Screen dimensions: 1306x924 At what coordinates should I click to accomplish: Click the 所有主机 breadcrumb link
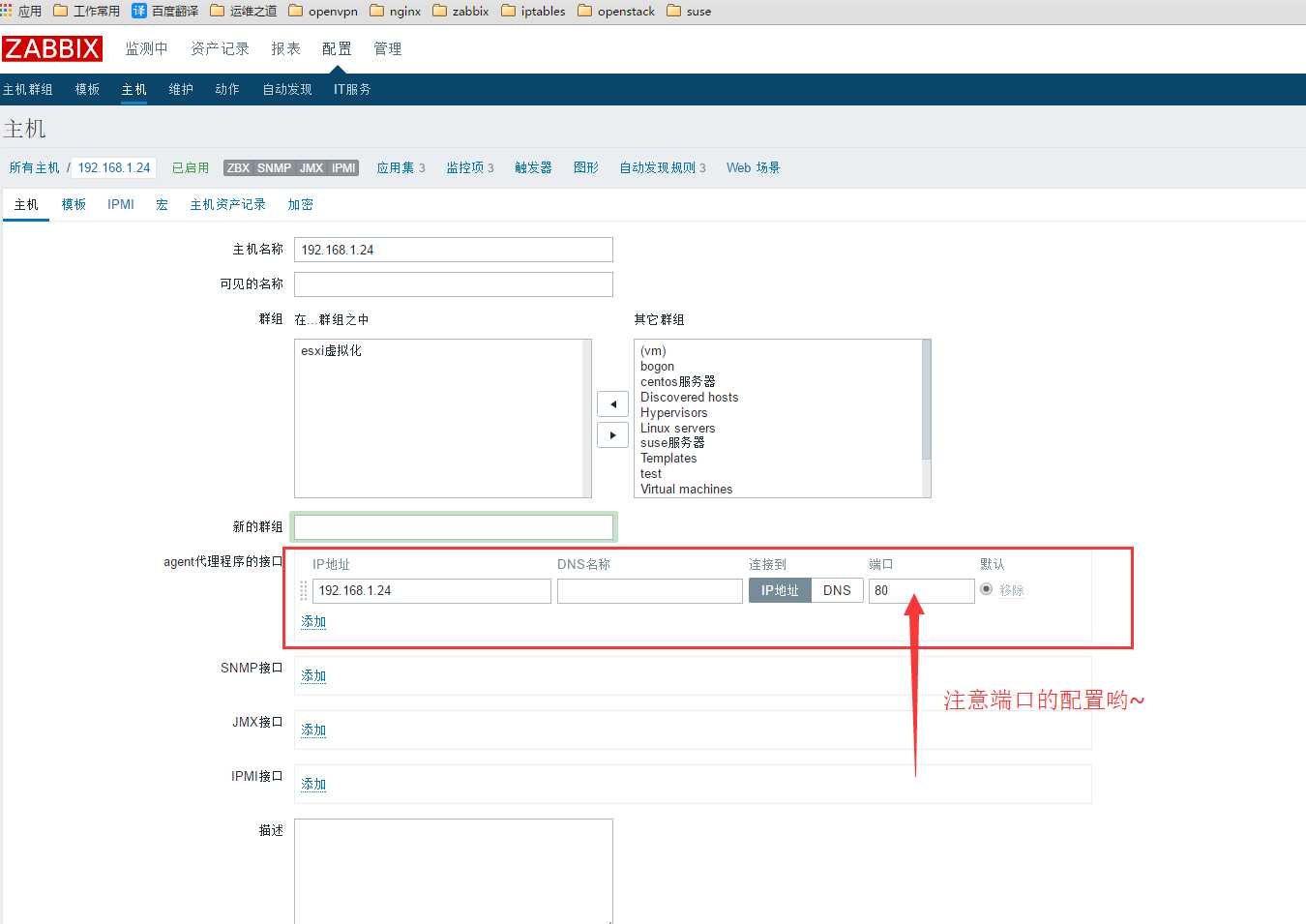point(34,167)
